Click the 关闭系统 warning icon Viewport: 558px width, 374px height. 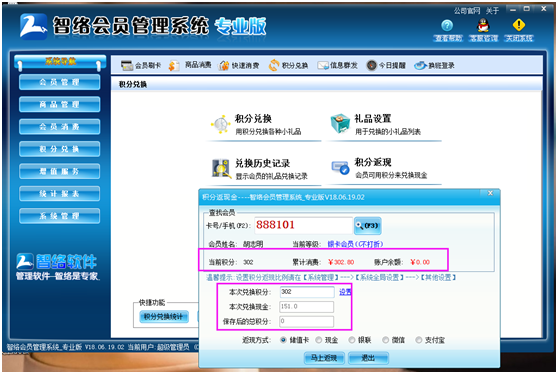tap(518, 25)
